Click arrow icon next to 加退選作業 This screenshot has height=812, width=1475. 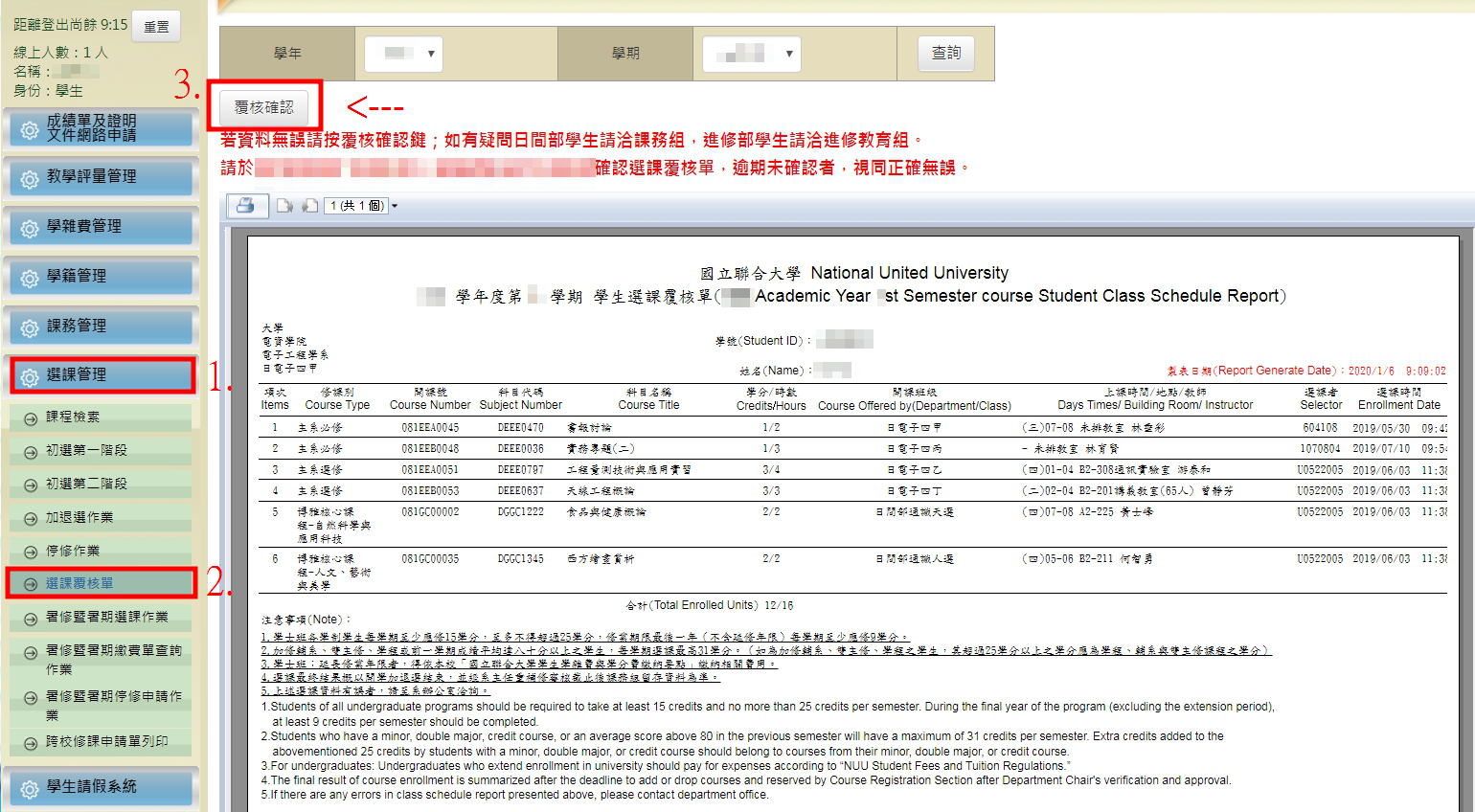30,518
